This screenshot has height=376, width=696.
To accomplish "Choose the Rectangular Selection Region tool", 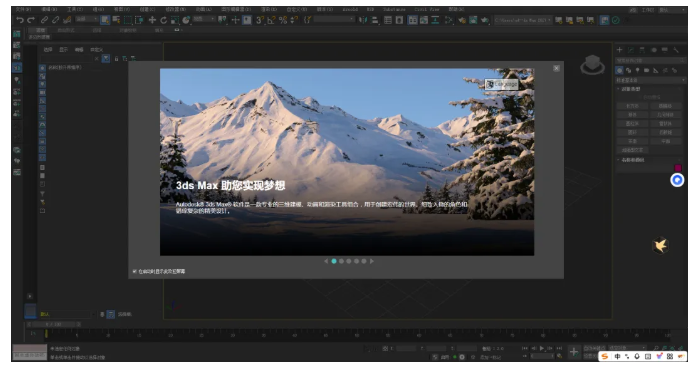I will pyautogui.click(x=128, y=20).
